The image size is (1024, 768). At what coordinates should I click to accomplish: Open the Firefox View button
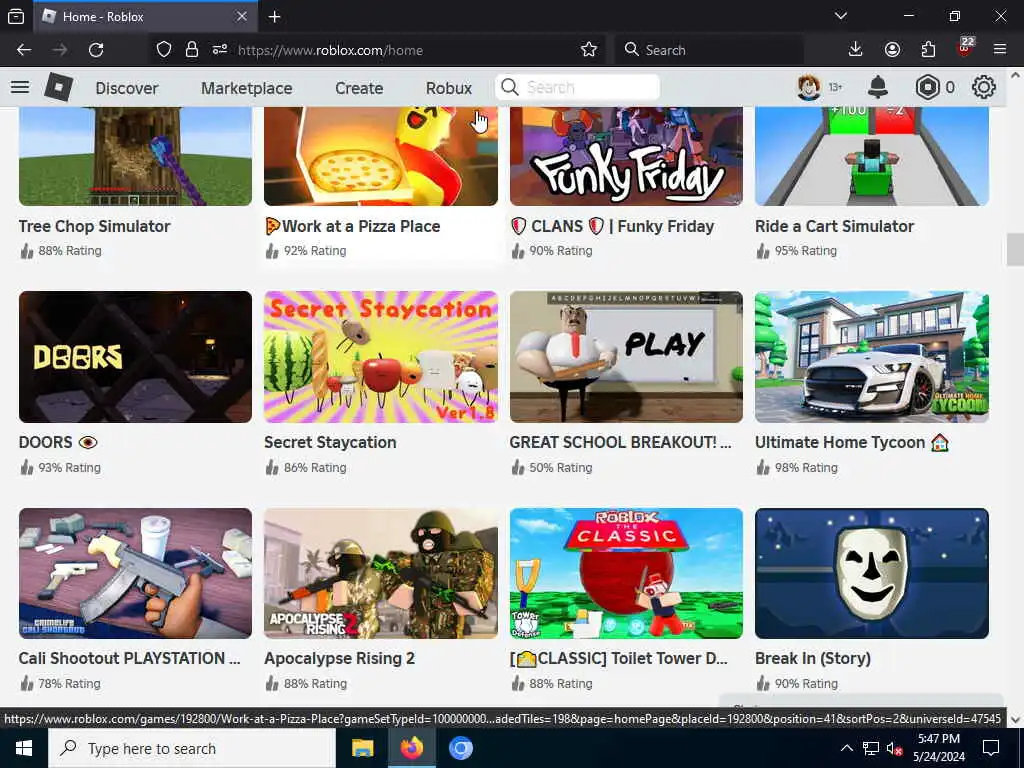(x=16, y=16)
